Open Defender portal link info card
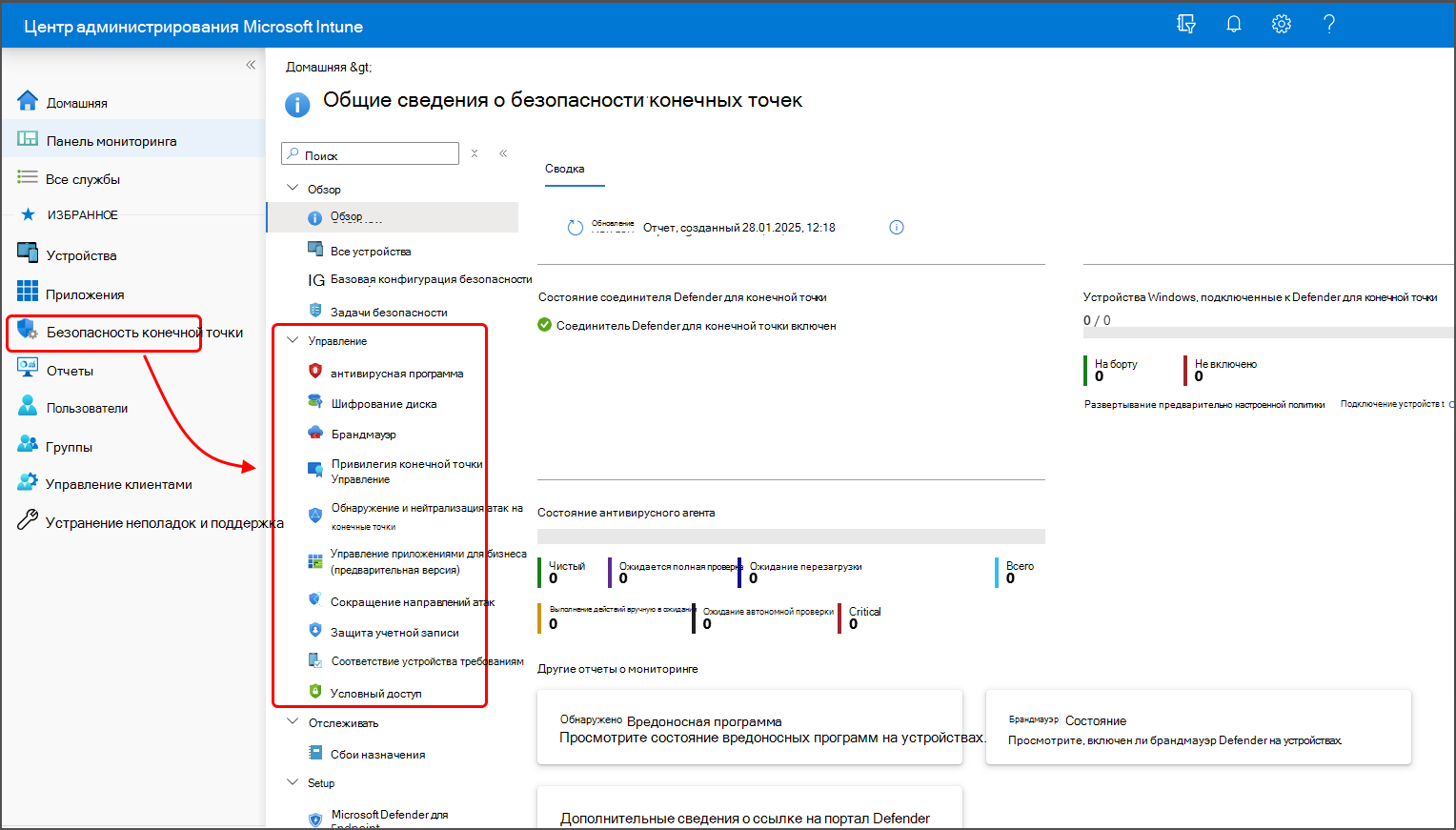 [750, 808]
